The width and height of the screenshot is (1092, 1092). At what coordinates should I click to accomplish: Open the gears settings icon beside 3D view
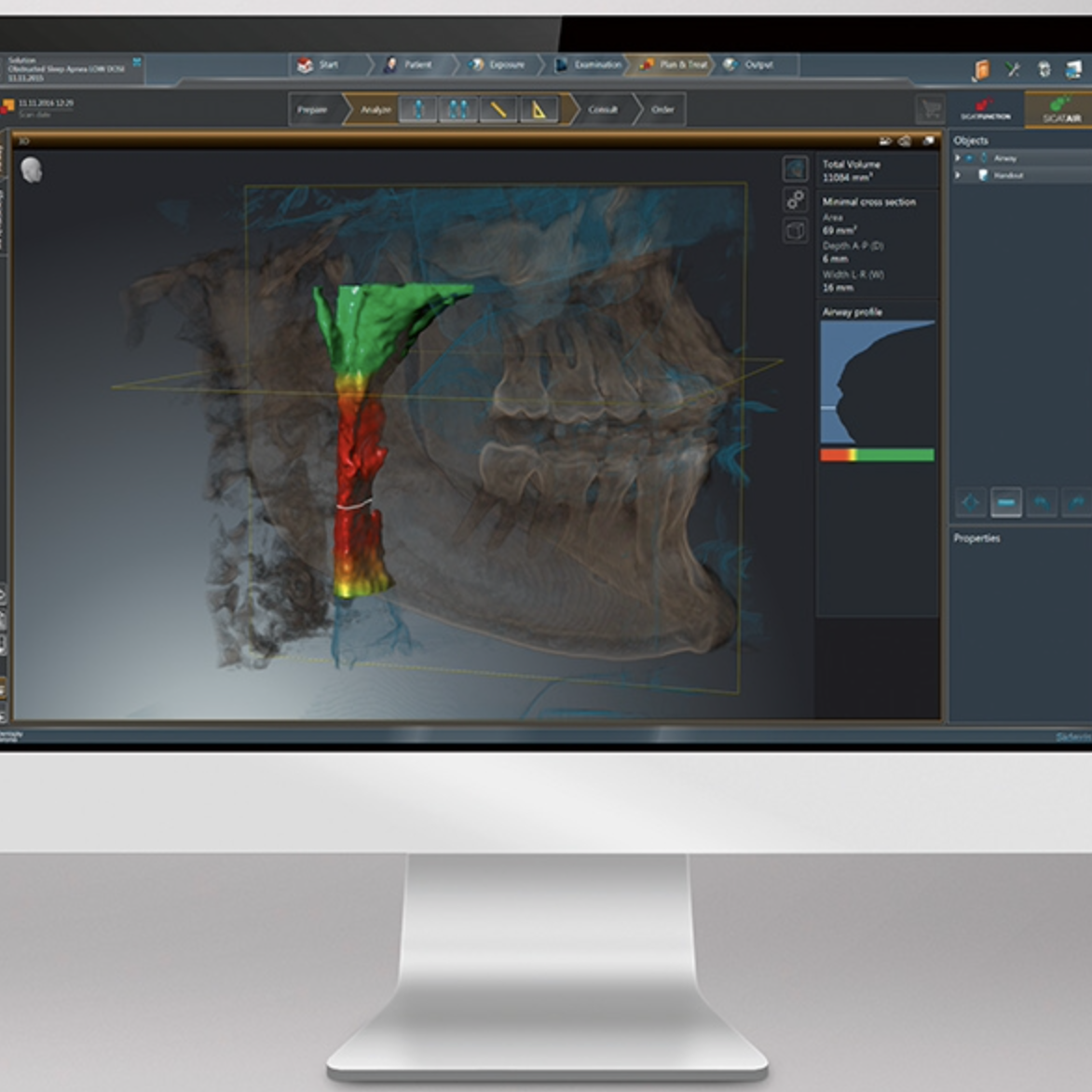795,199
